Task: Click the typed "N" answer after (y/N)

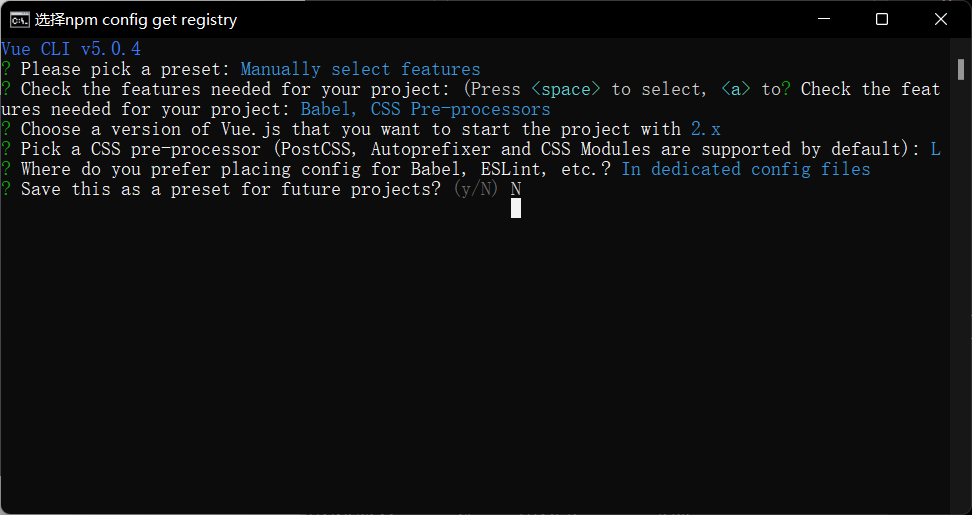Action: (516, 189)
